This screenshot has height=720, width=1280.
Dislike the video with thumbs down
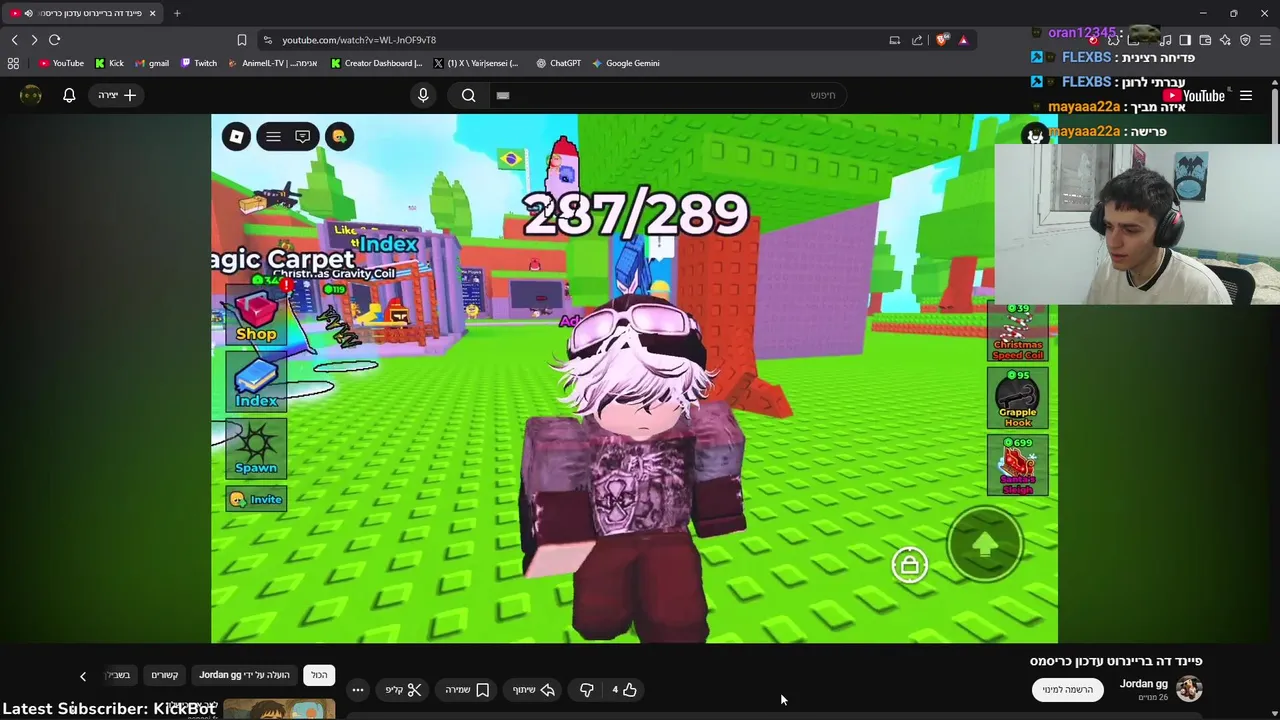tap(587, 689)
